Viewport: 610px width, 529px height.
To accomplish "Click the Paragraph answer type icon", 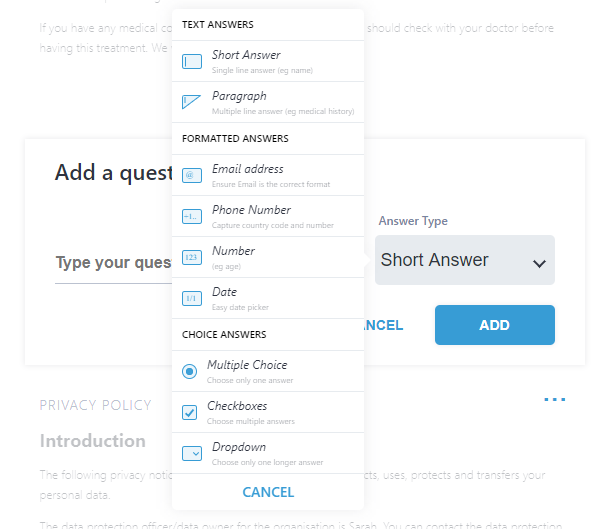I will [192, 102].
